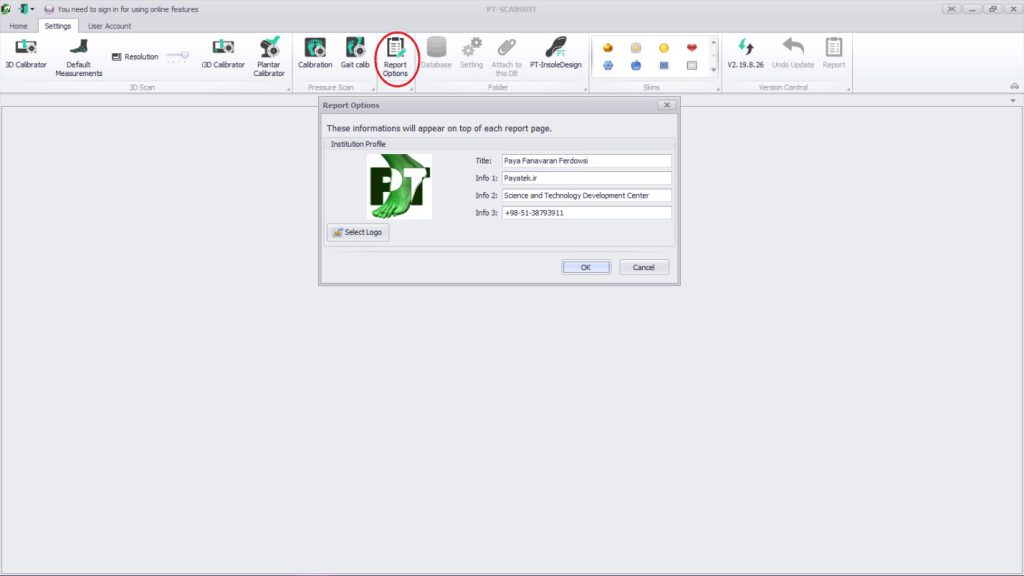Adjust the Resolution slider
The height and width of the screenshot is (576, 1024).
178,56
